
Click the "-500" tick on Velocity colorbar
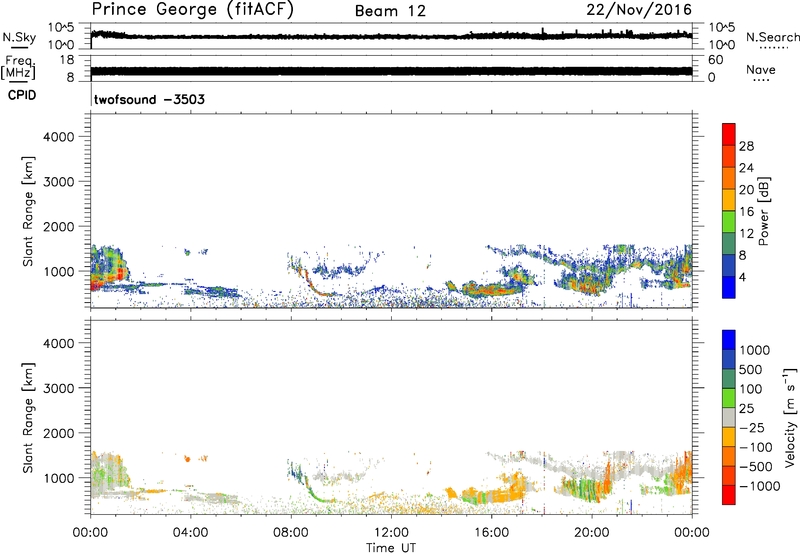(x=756, y=467)
